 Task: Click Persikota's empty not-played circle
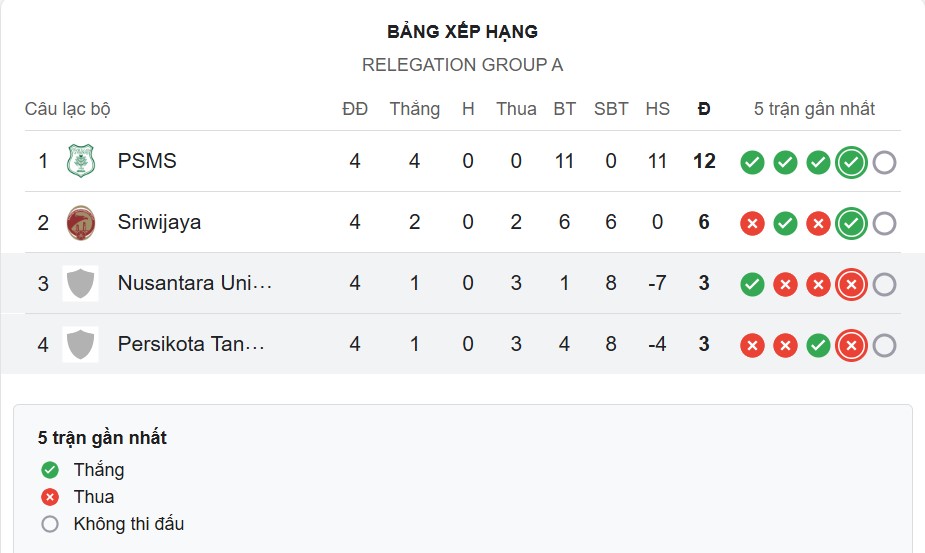tap(884, 346)
